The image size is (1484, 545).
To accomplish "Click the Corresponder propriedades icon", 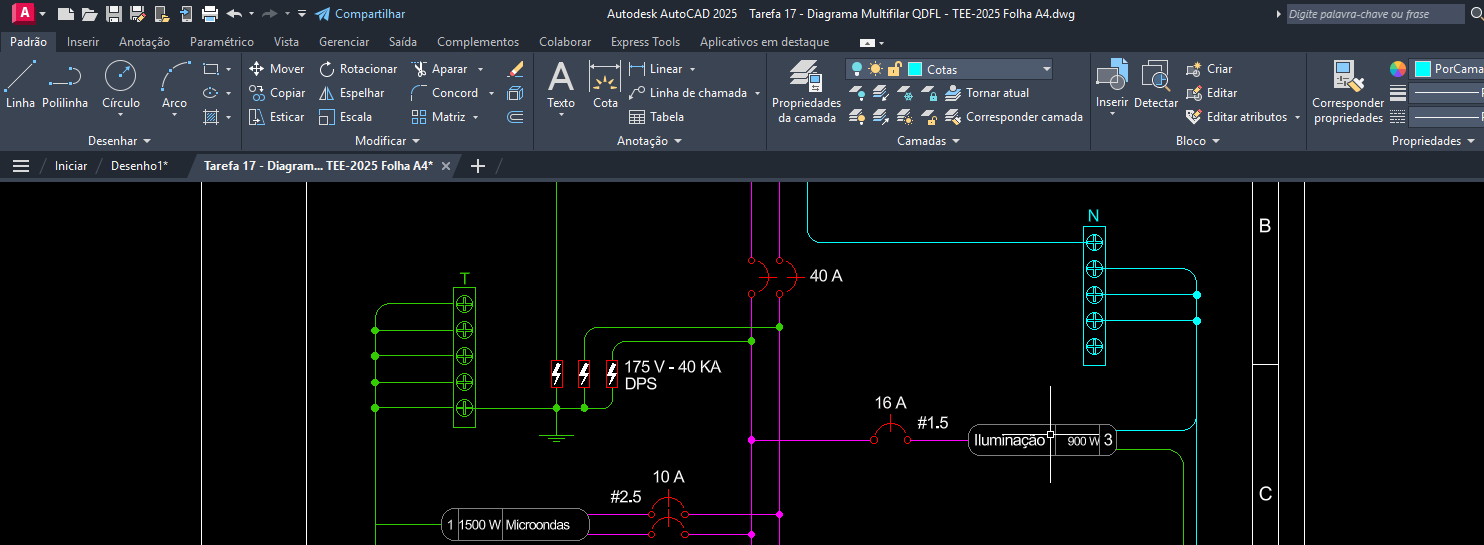I will [x=1348, y=91].
